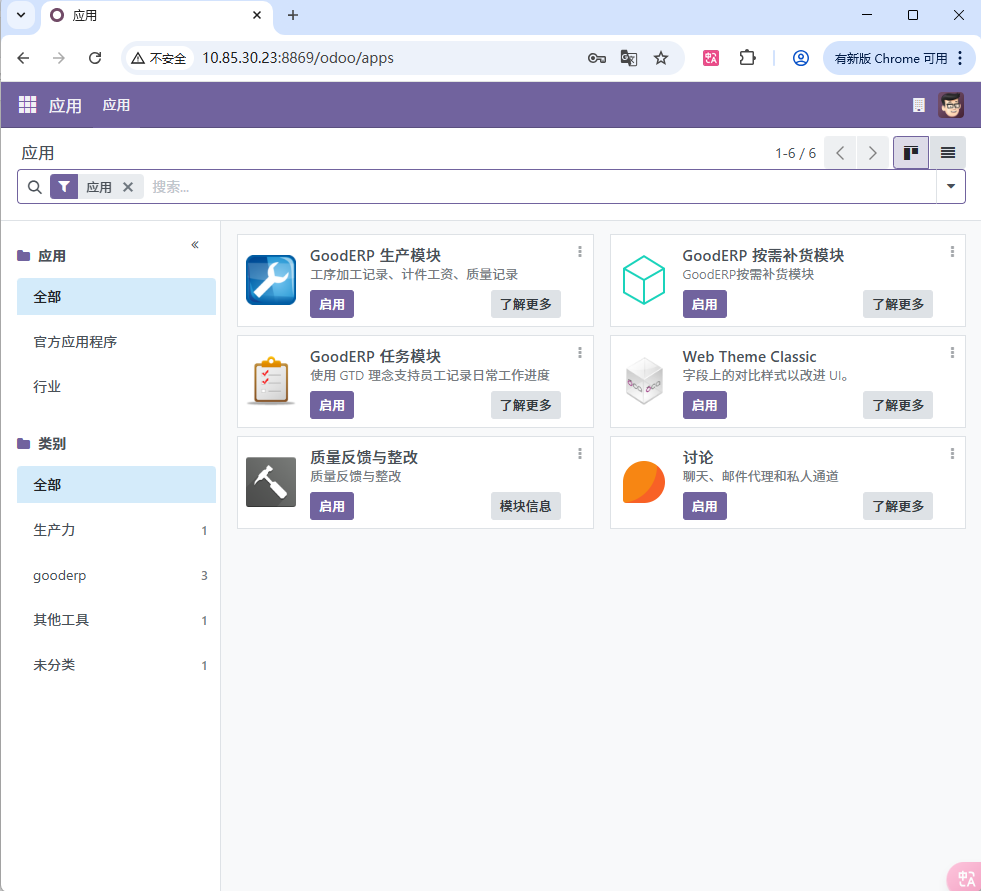Screen dimensions: 981x891
Task: Select 全部 under the 类别 section
Action: pos(116,485)
